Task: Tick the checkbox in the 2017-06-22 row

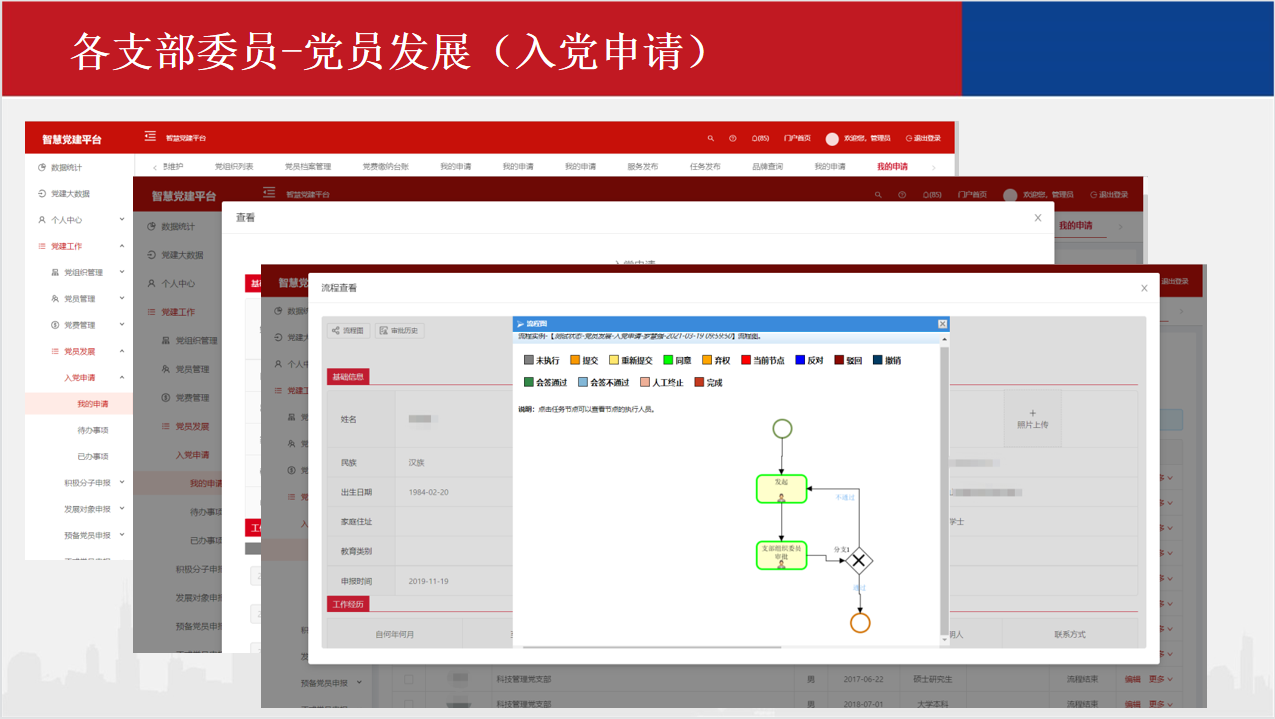Action: click(408, 679)
